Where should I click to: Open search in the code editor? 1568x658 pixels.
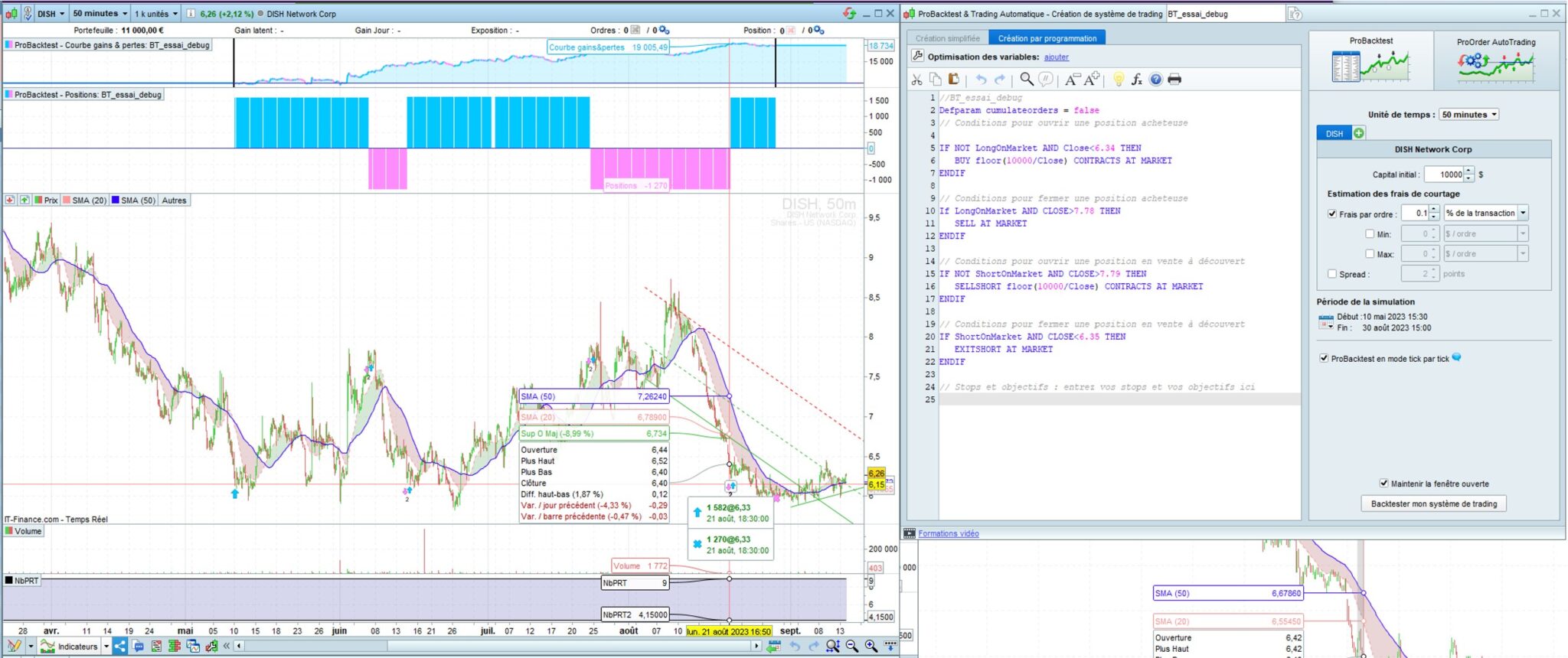[1027, 80]
